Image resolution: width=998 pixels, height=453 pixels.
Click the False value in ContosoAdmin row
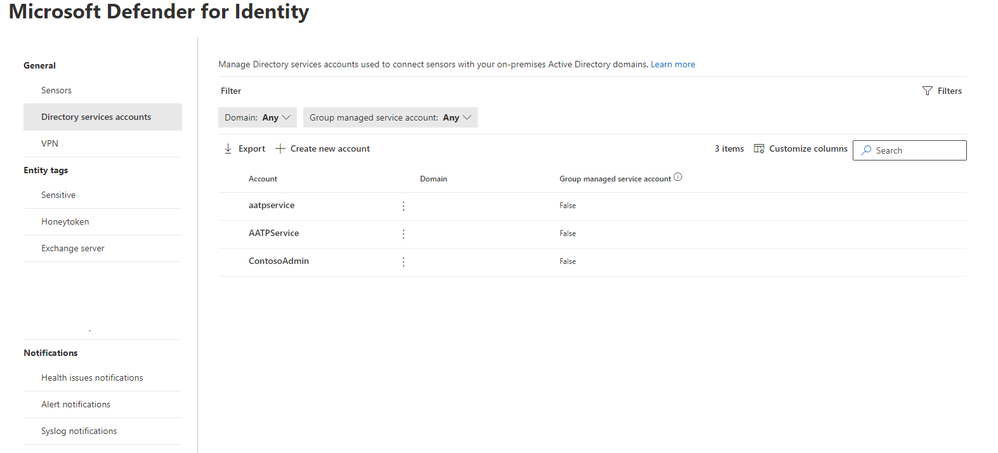click(x=568, y=261)
